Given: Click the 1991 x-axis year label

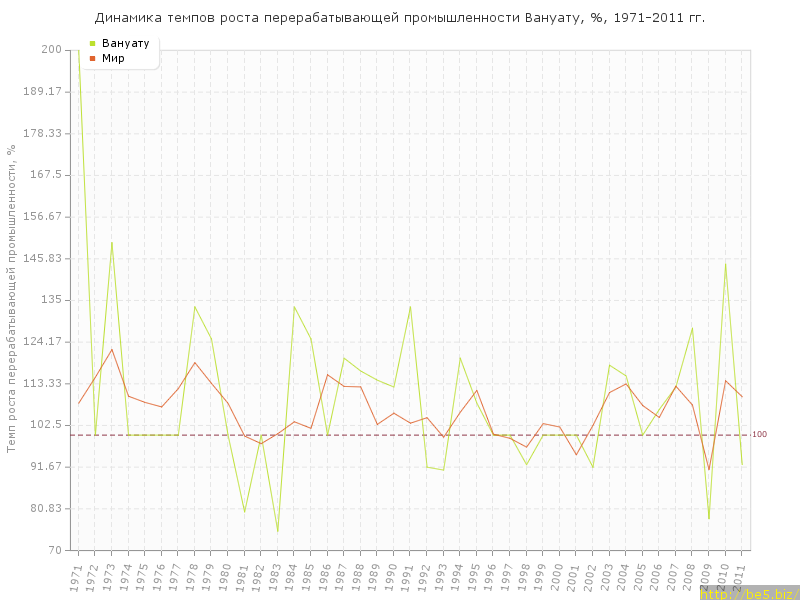Looking at the screenshot, I should [409, 578].
